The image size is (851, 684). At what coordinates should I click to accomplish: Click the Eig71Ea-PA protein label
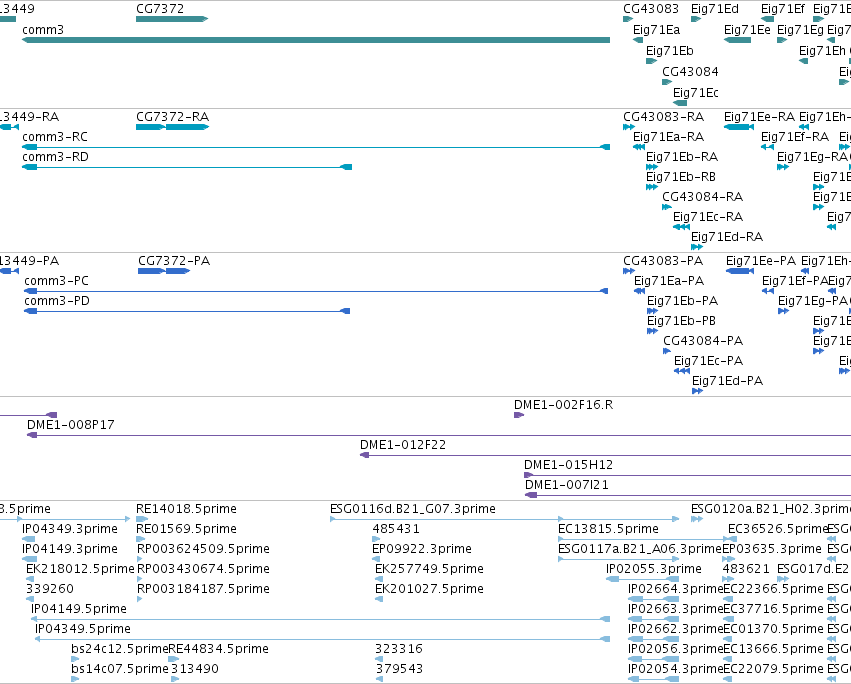pyautogui.click(x=669, y=281)
